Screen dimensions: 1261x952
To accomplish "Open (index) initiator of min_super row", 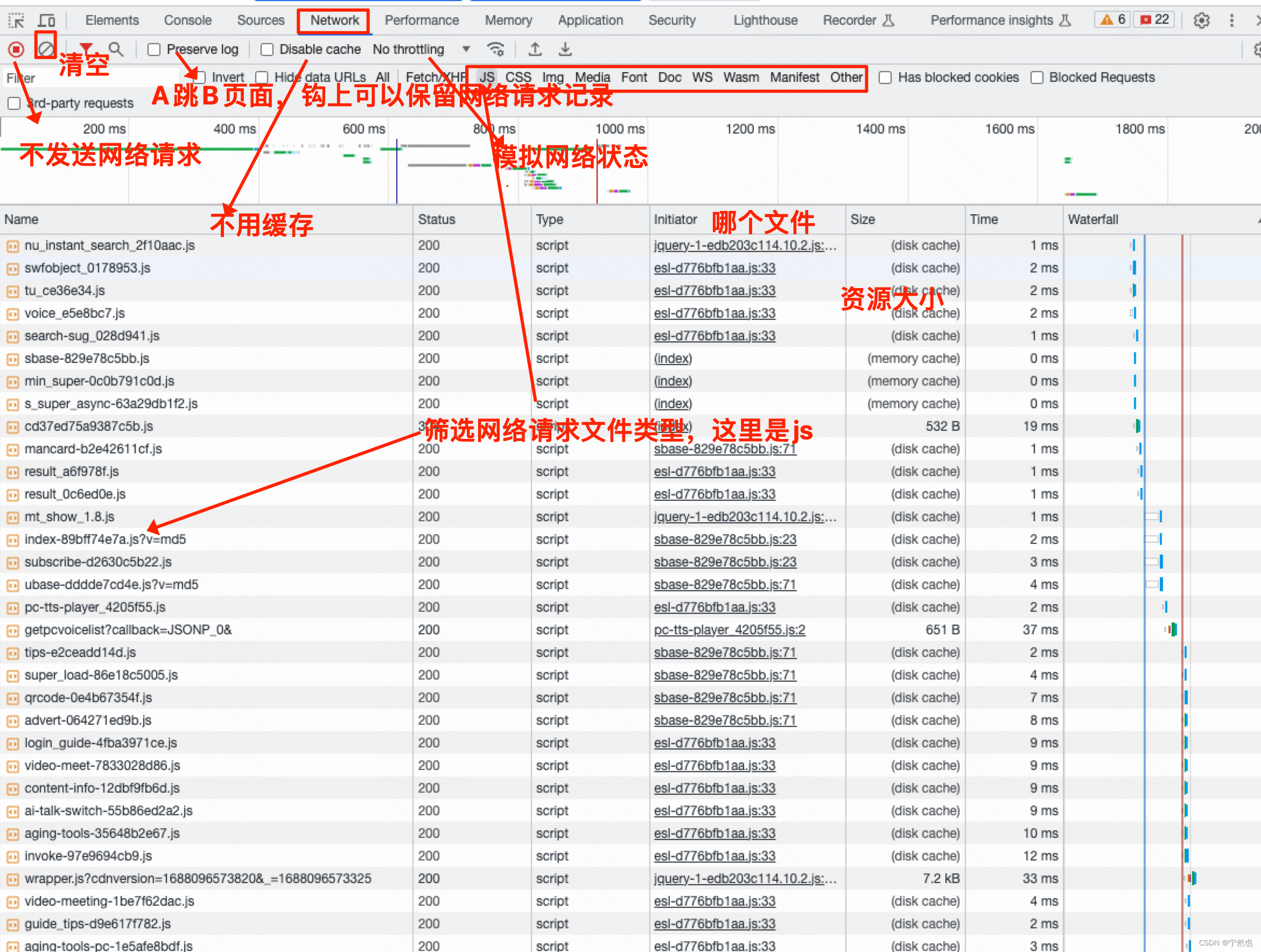I will pos(672,381).
